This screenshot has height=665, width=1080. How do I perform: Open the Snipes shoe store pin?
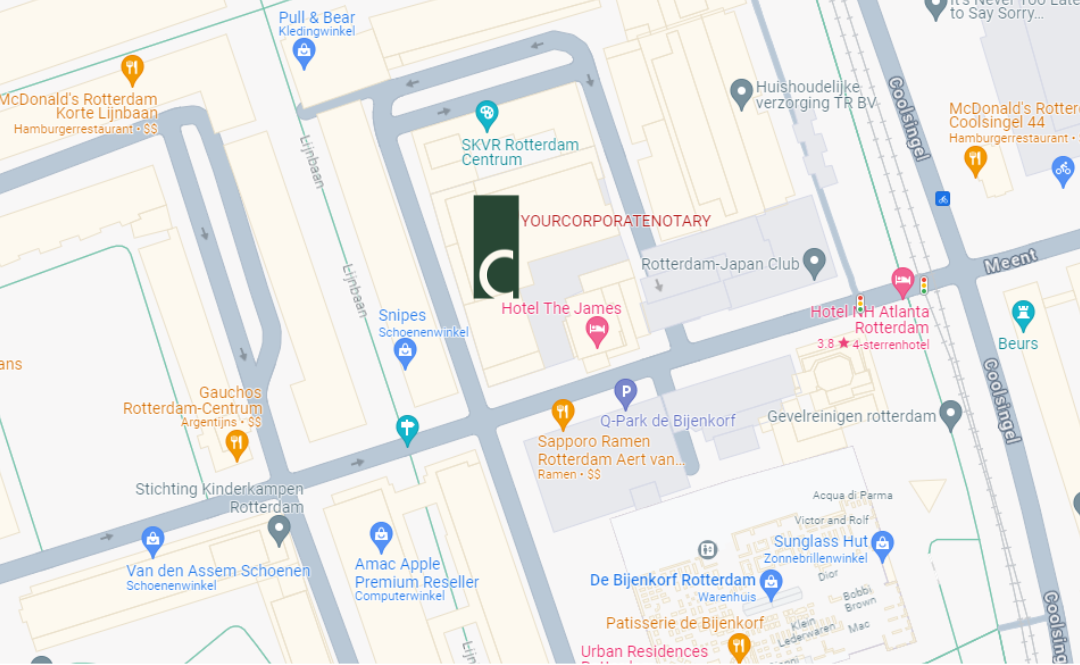(x=405, y=354)
